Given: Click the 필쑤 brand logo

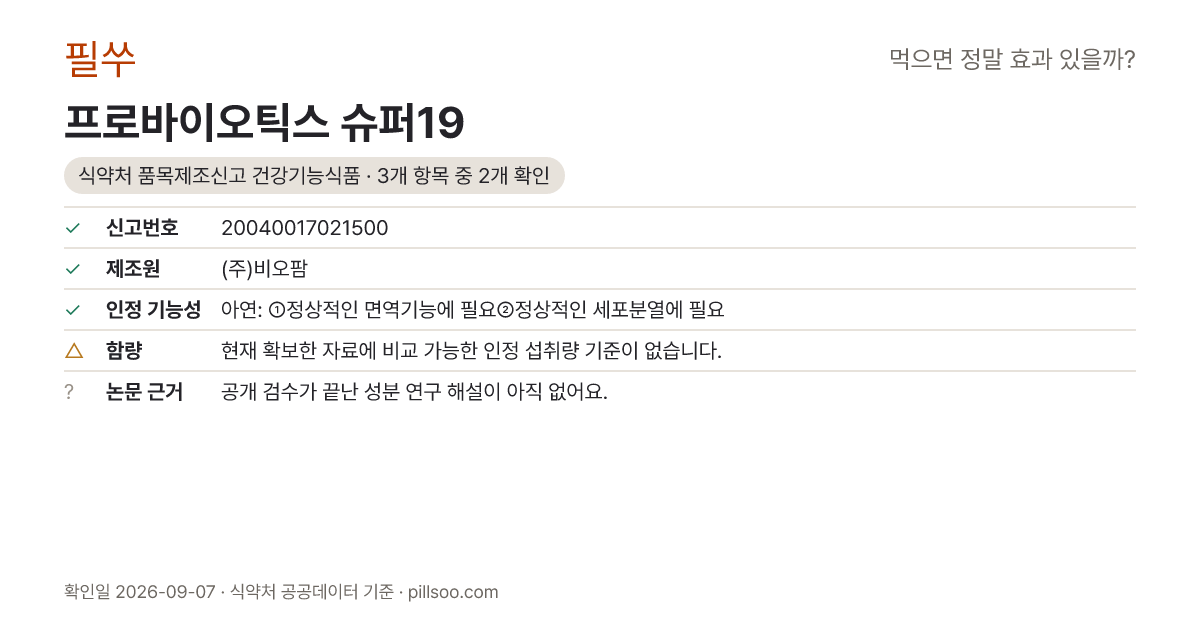Looking at the screenshot, I should [100, 59].
